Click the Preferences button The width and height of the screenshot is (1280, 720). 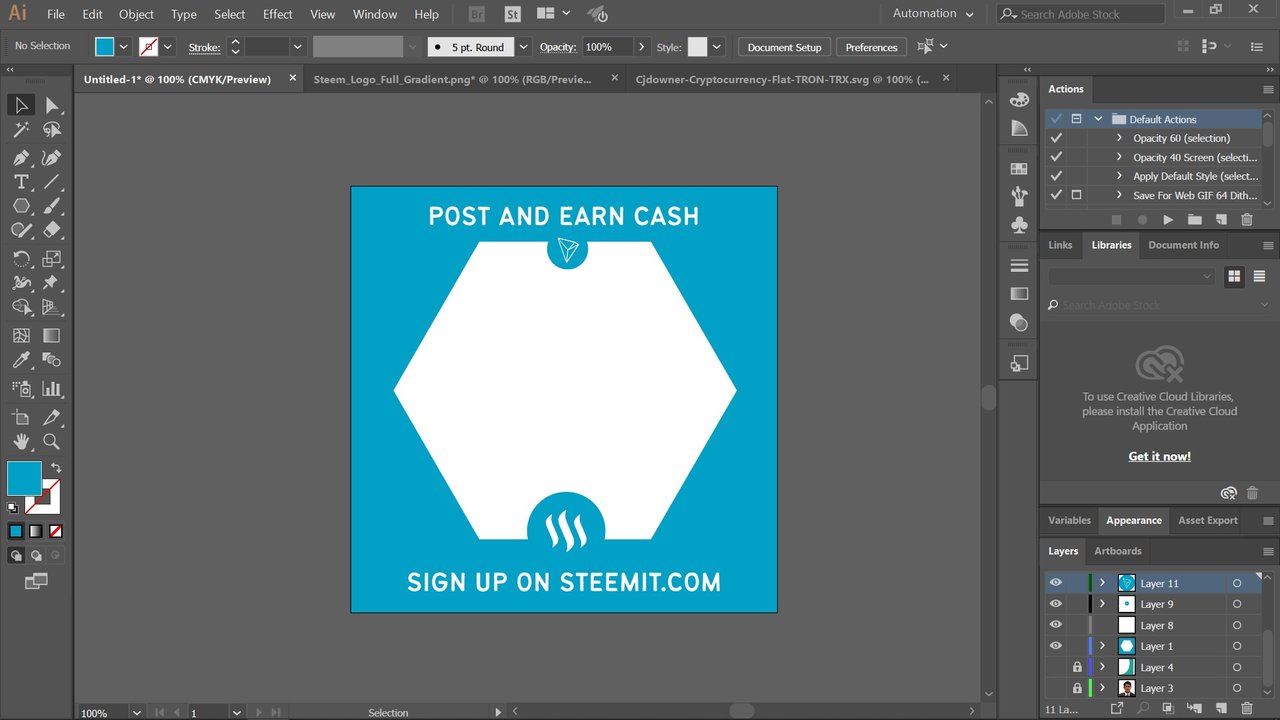tap(871, 47)
